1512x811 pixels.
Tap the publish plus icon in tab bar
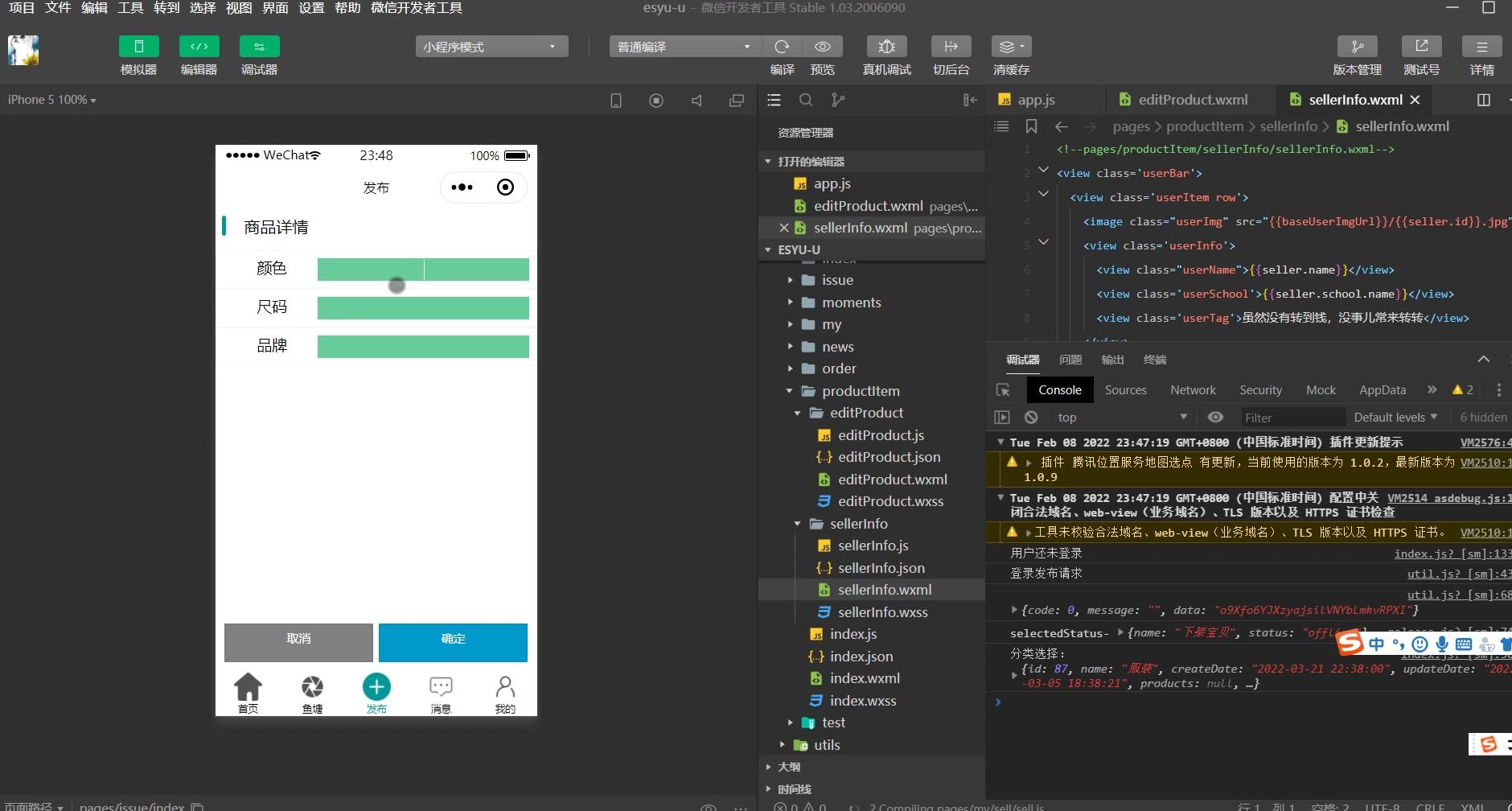pos(376,687)
